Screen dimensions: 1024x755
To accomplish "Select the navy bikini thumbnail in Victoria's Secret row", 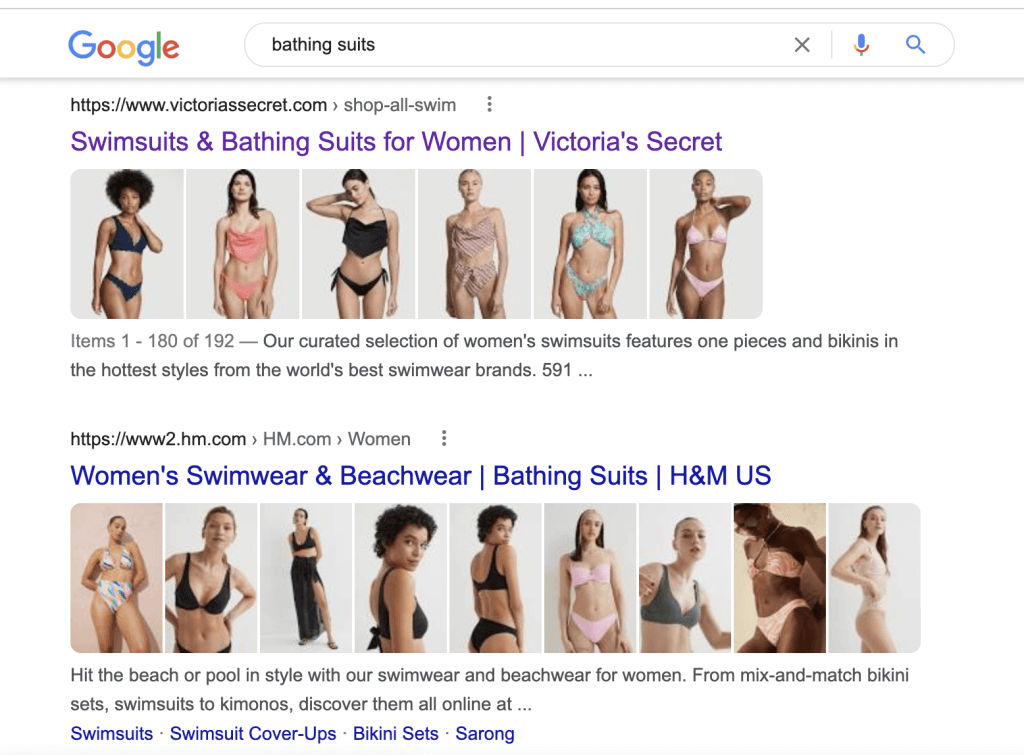I will point(127,244).
